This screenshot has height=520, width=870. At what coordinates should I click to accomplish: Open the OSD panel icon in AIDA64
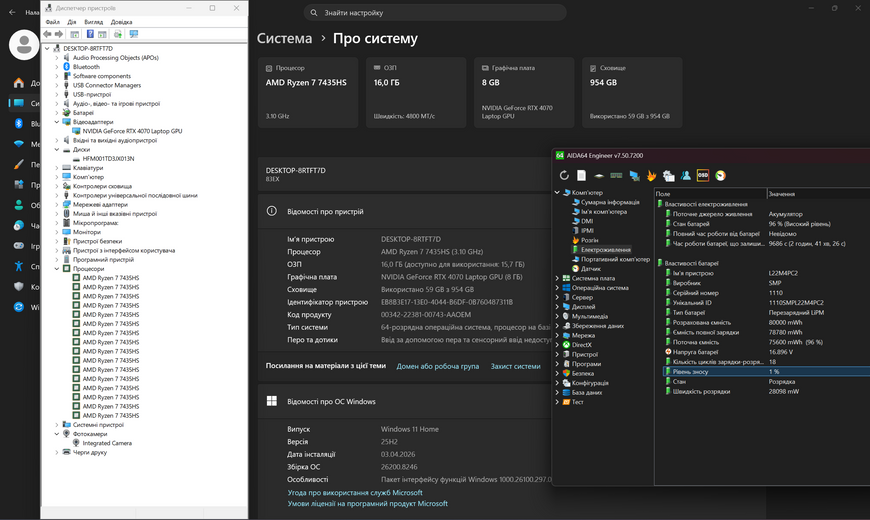click(x=702, y=175)
